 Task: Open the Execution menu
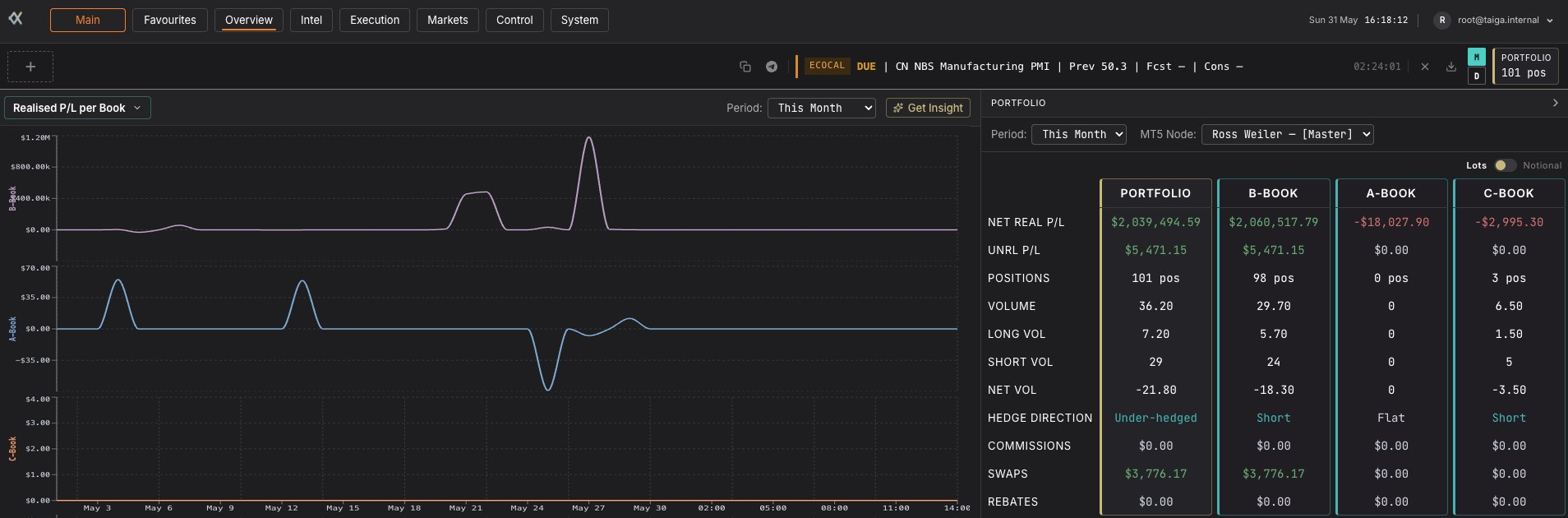pos(375,20)
